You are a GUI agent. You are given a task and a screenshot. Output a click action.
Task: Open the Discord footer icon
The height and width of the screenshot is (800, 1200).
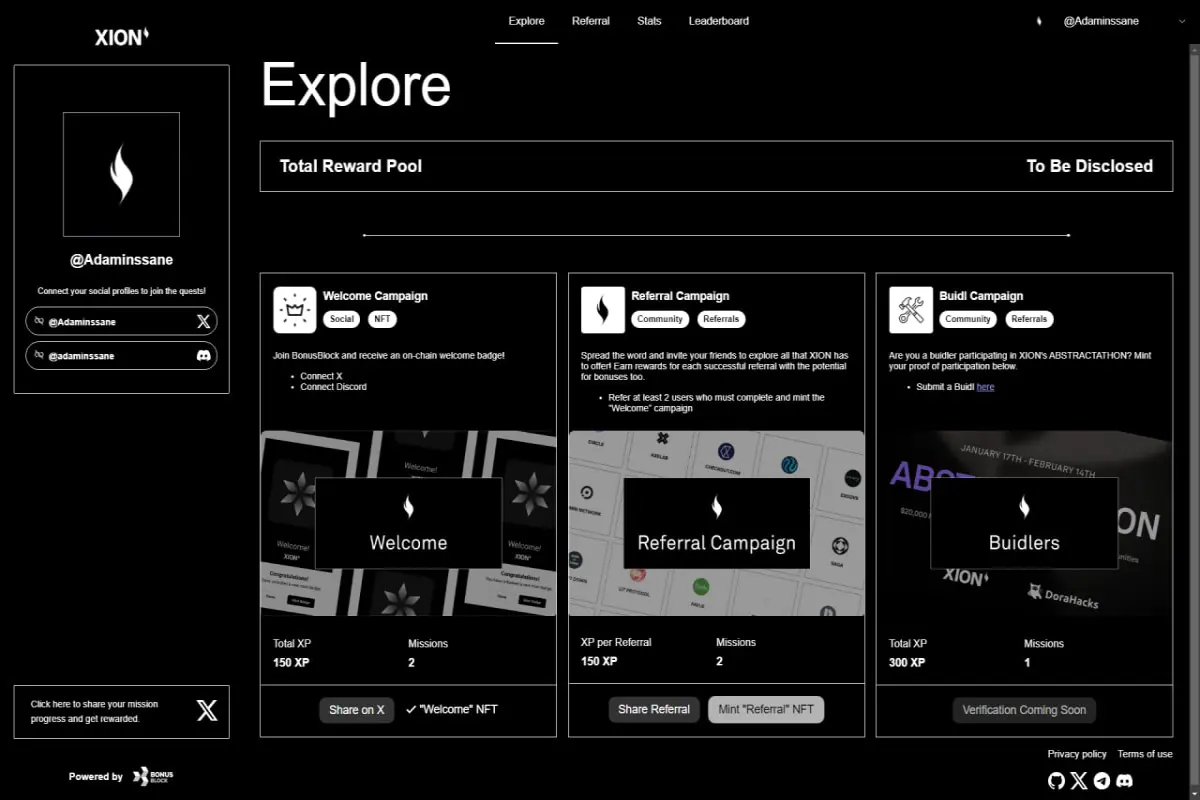(1124, 780)
